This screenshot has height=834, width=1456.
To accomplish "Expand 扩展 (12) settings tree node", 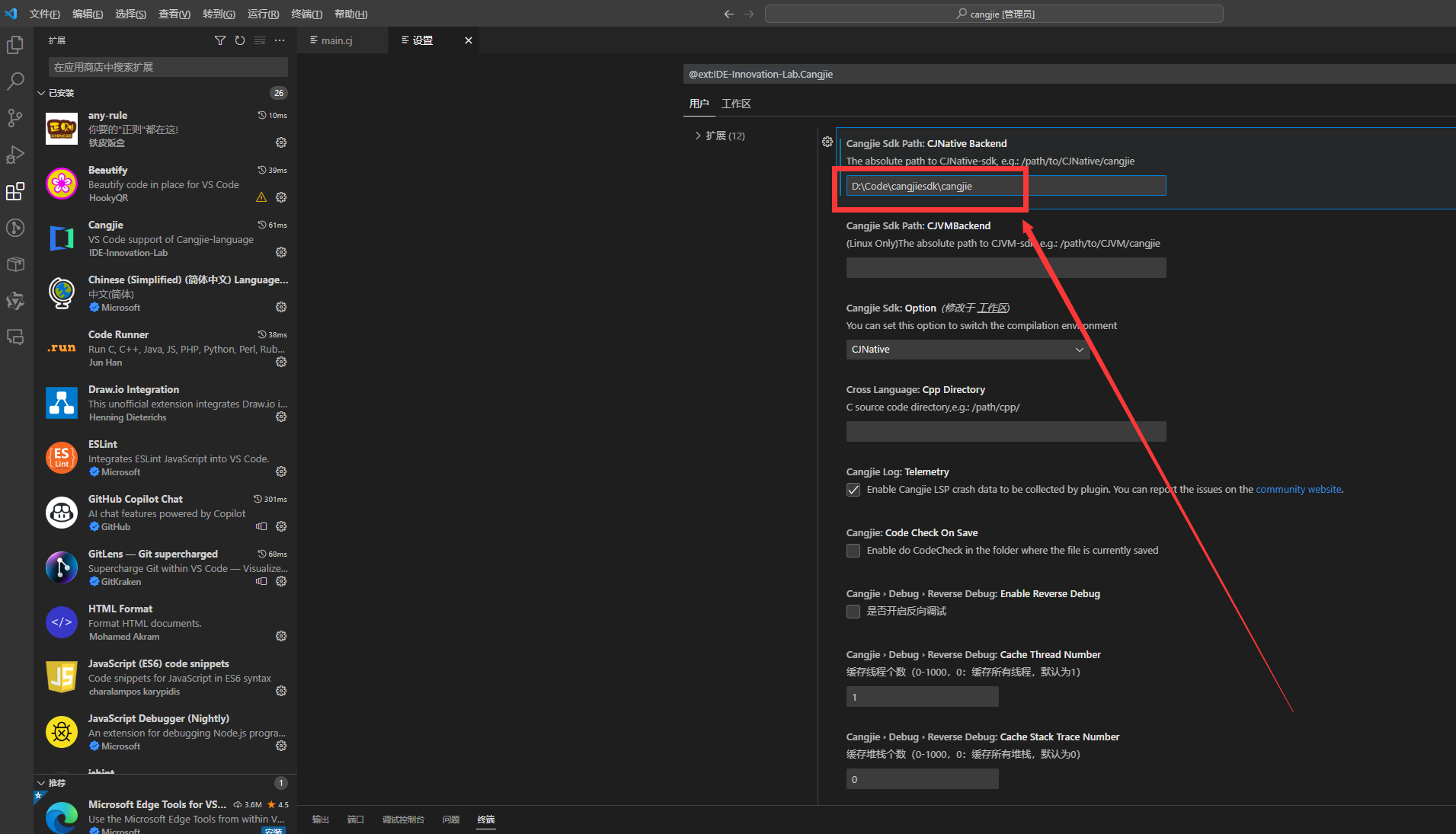I will [720, 136].
